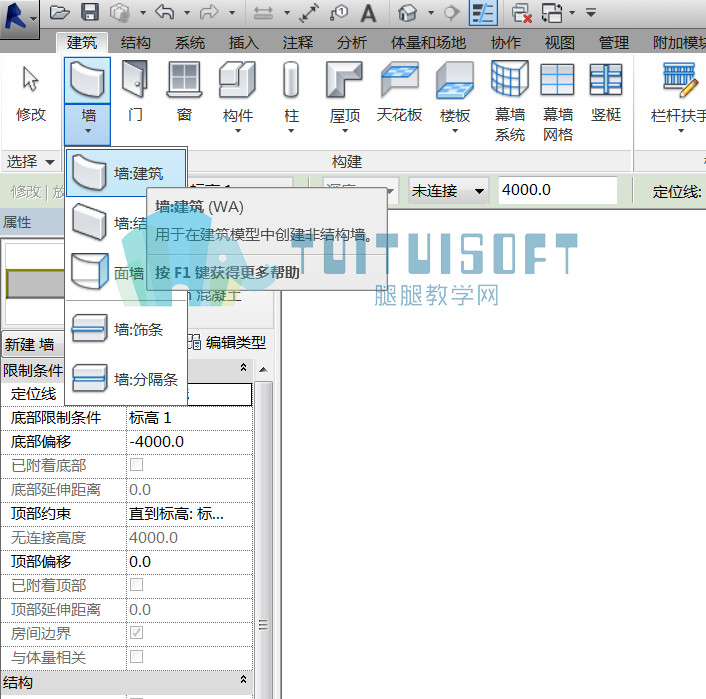Select the Door (门) tool
Image resolution: width=706 pixels, height=699 pixels.
(135, 92)
